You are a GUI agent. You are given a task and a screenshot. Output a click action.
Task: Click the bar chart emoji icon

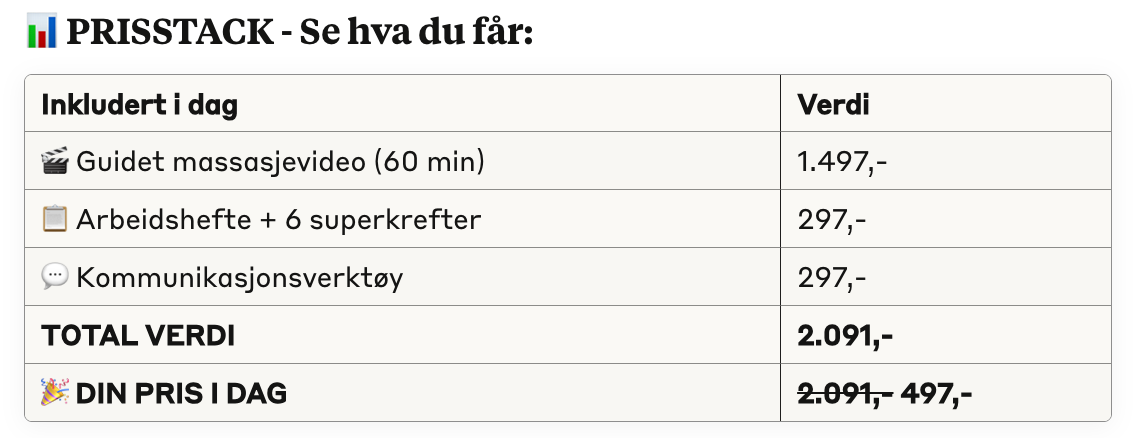tap(41, 33)
